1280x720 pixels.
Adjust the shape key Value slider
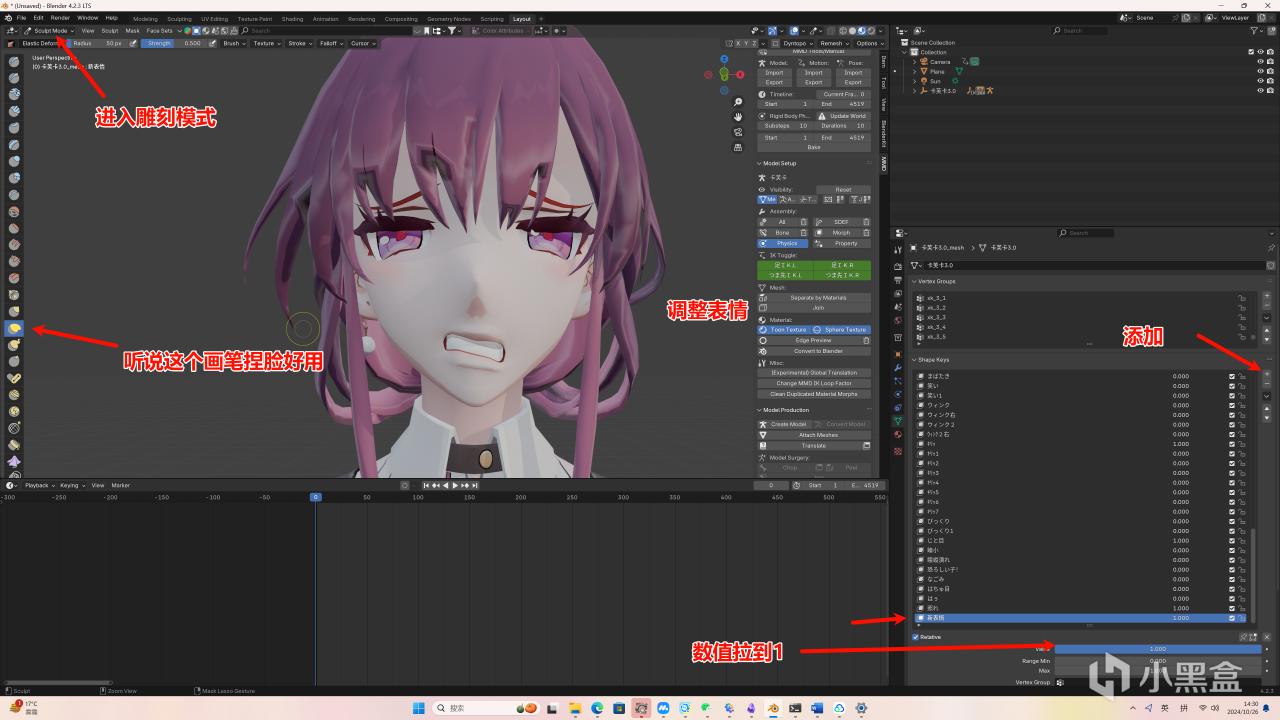click(x=1158, y=649)
